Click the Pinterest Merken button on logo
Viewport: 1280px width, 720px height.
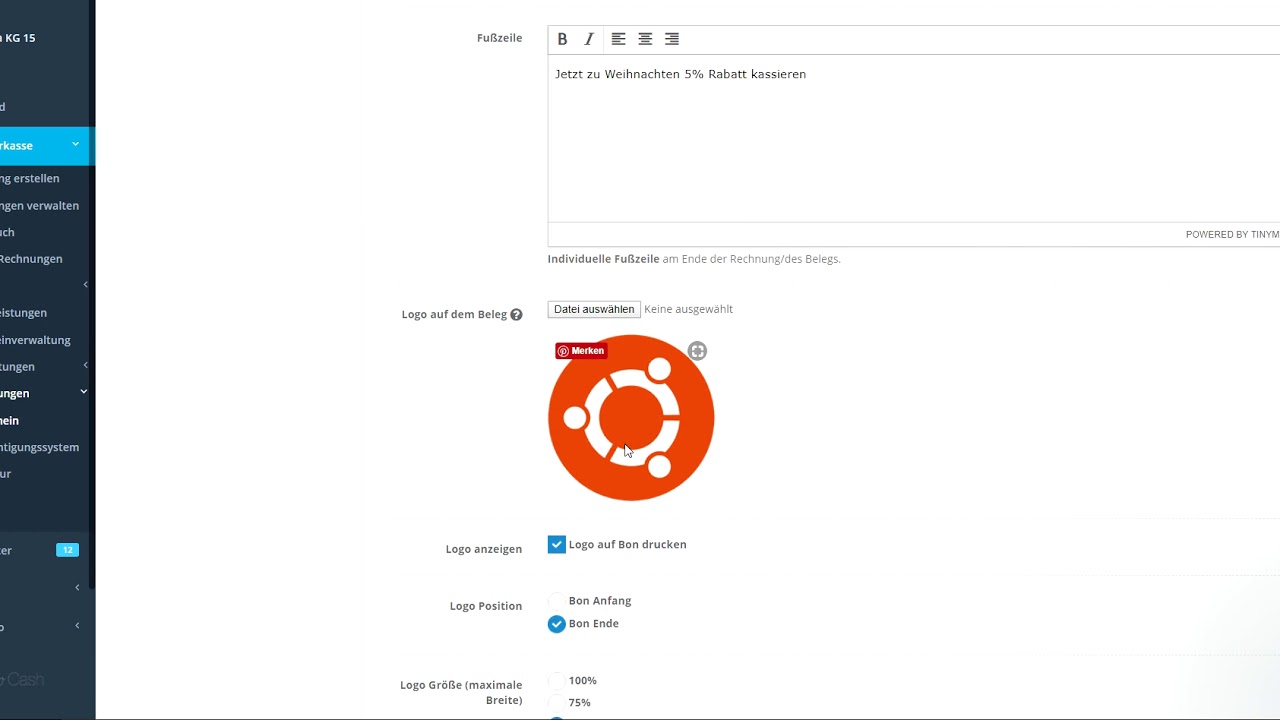click(581, 351)
